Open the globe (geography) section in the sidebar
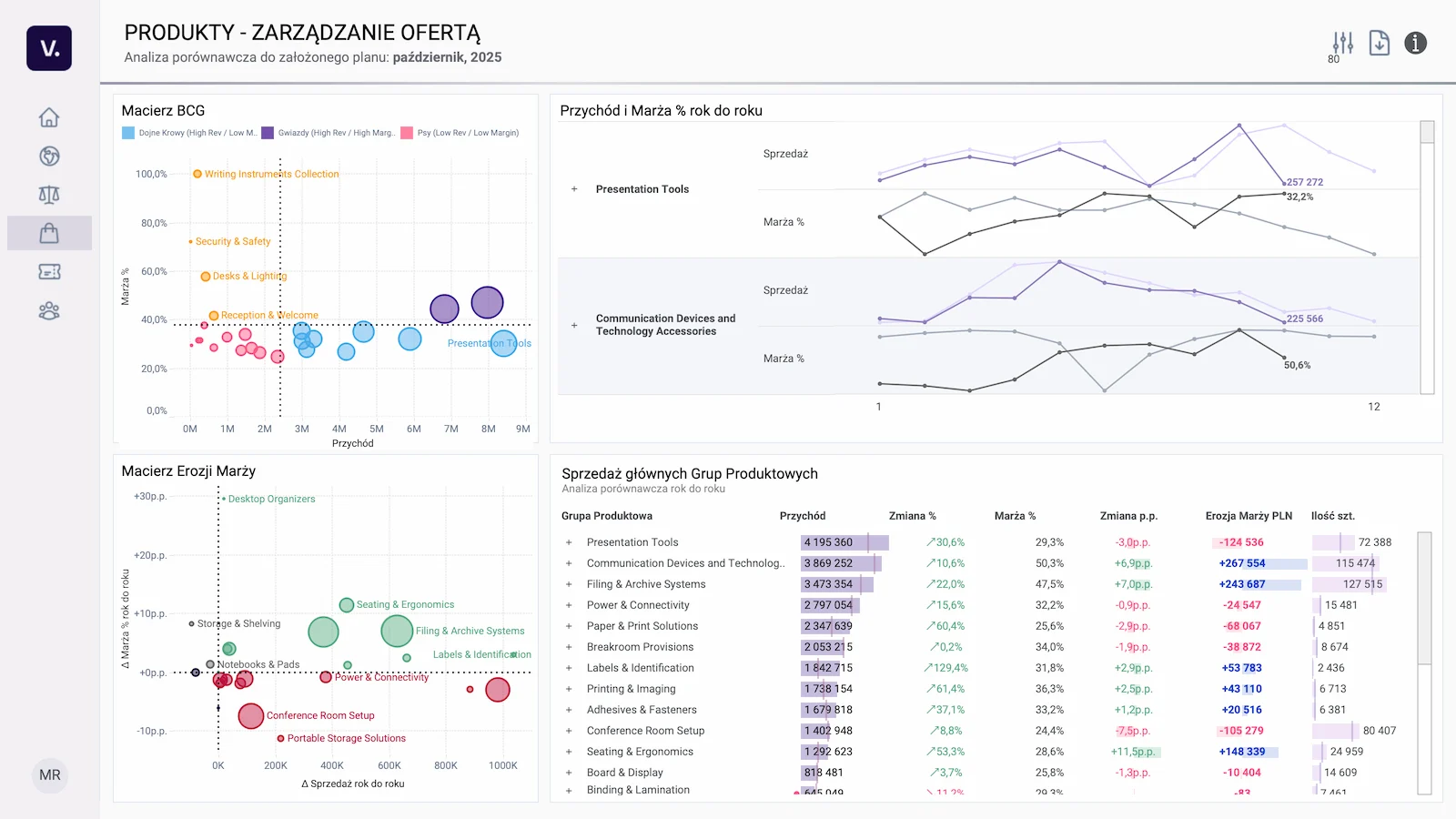1456x819 pixels. tap(50, 156)
